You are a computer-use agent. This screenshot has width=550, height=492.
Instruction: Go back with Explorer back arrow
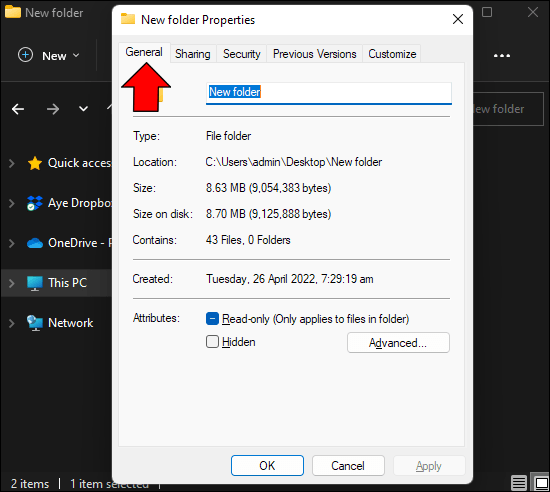tap(18, 109)
